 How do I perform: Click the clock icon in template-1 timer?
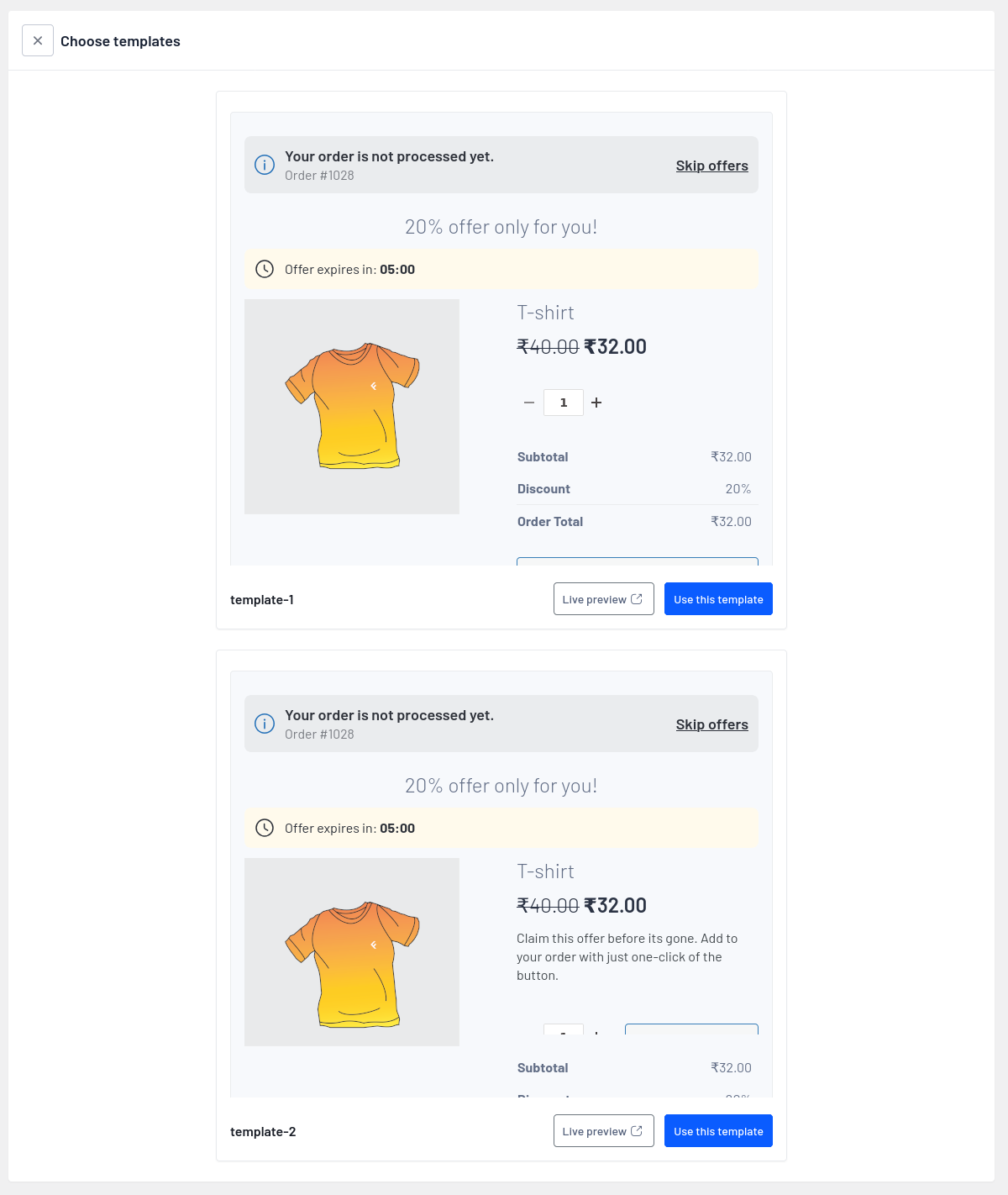[x=265, y=269]
